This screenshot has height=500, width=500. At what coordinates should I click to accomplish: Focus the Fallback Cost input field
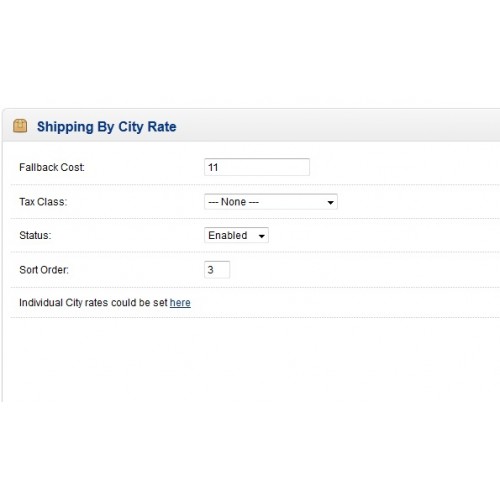click(257, 167)
